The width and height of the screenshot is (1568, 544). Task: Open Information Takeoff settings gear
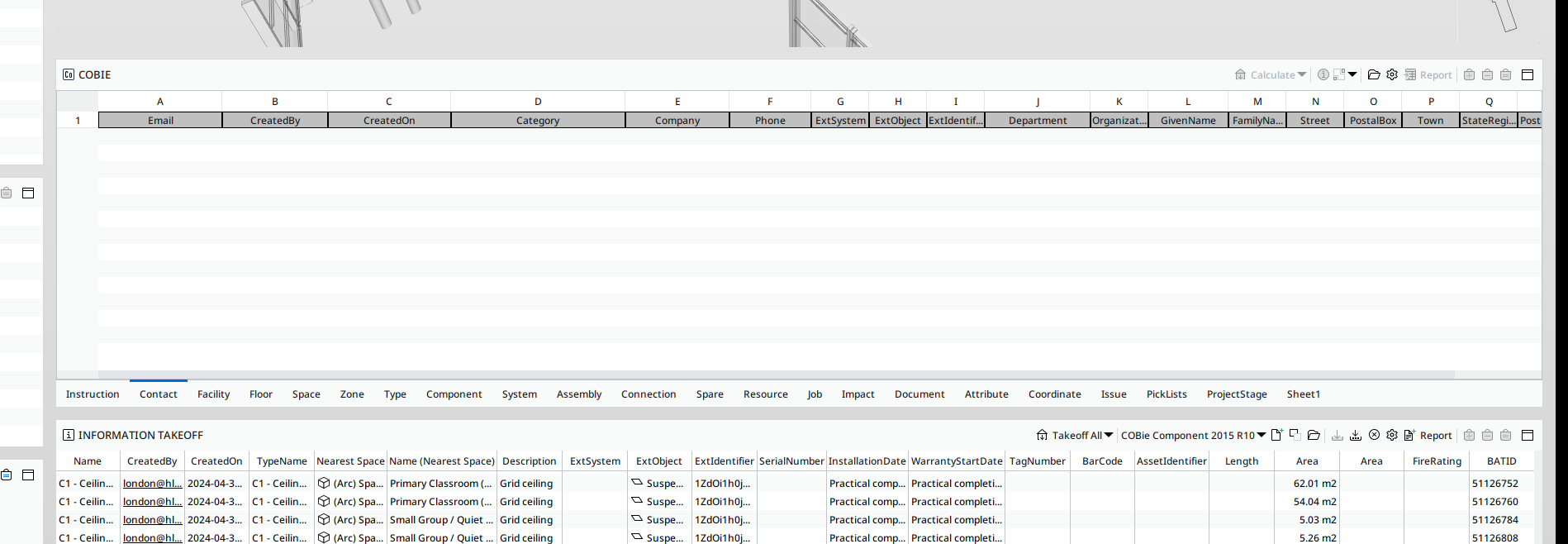(x=1392, y=435)
